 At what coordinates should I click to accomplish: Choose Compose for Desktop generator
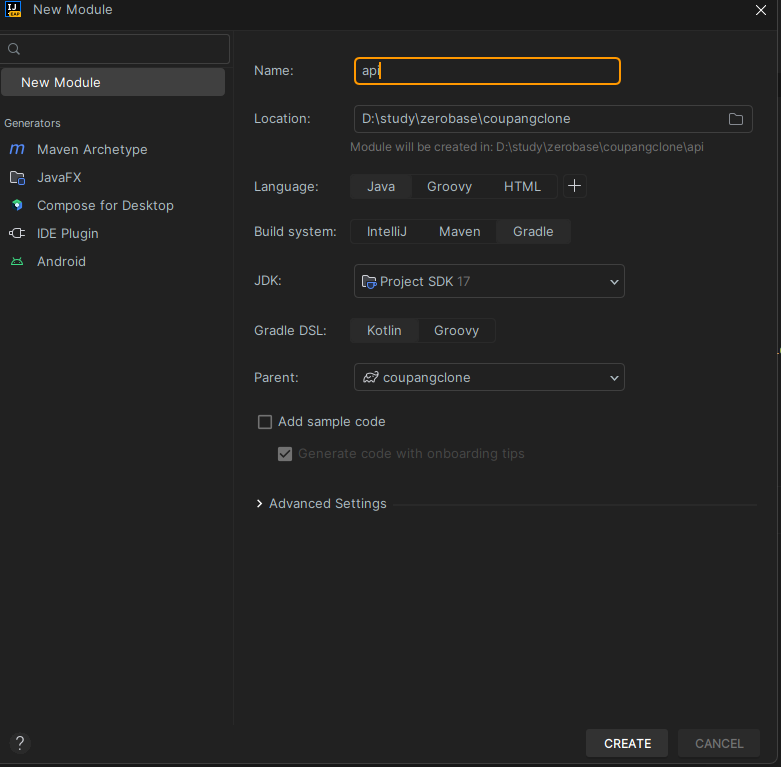pos(105,205)
